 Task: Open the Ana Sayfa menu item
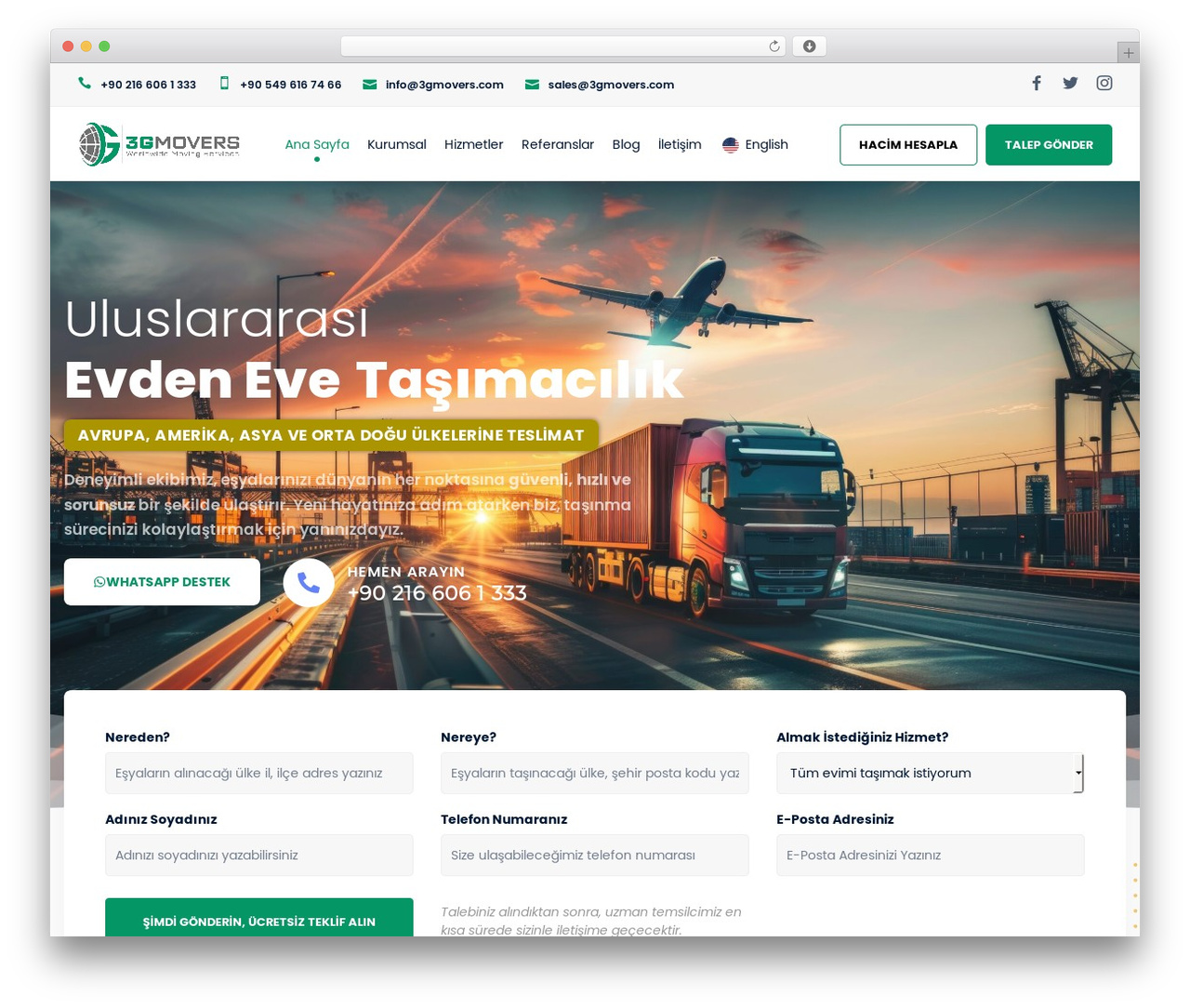point(317,144)
